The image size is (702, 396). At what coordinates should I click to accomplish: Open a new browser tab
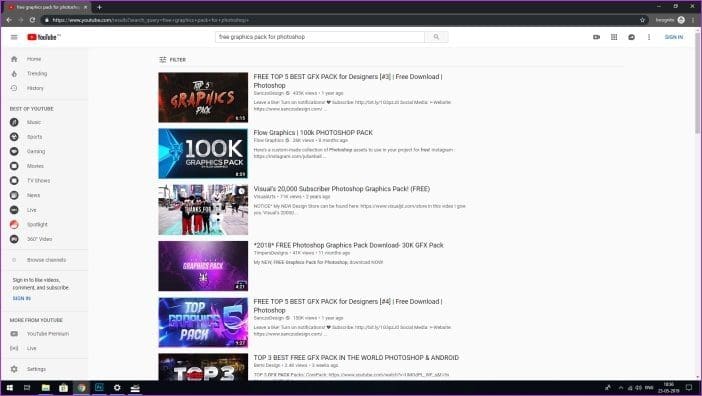pos(99,7)
